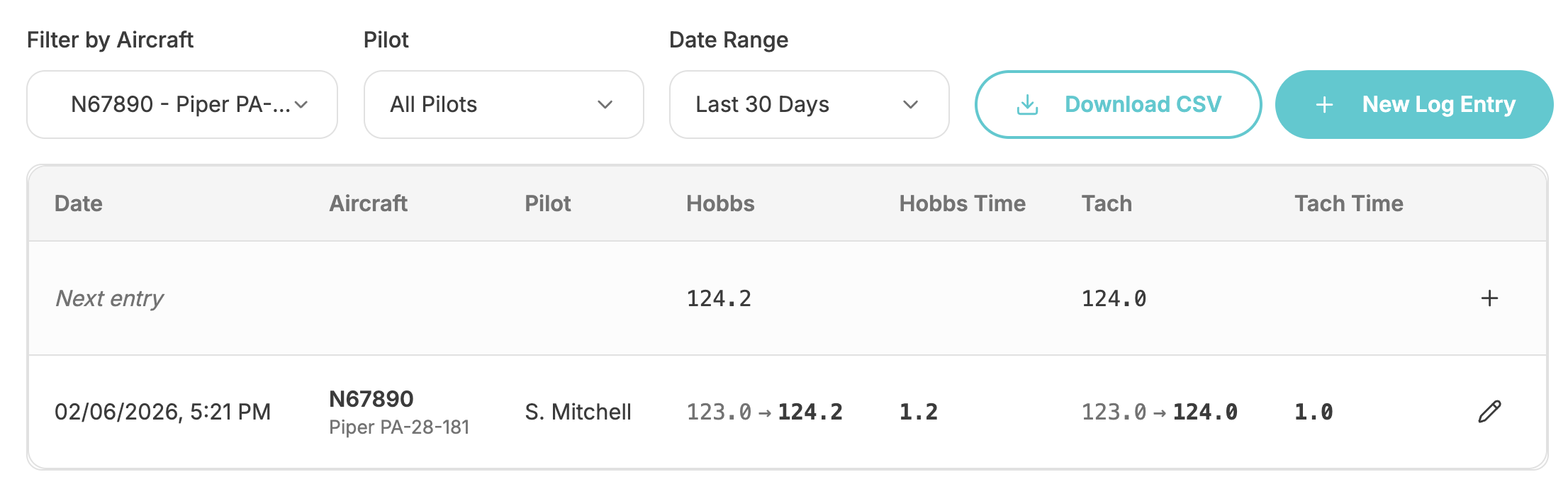Expand the All Pilots dropdown
Screen dimensions: 1568x489
click(503, 105)
